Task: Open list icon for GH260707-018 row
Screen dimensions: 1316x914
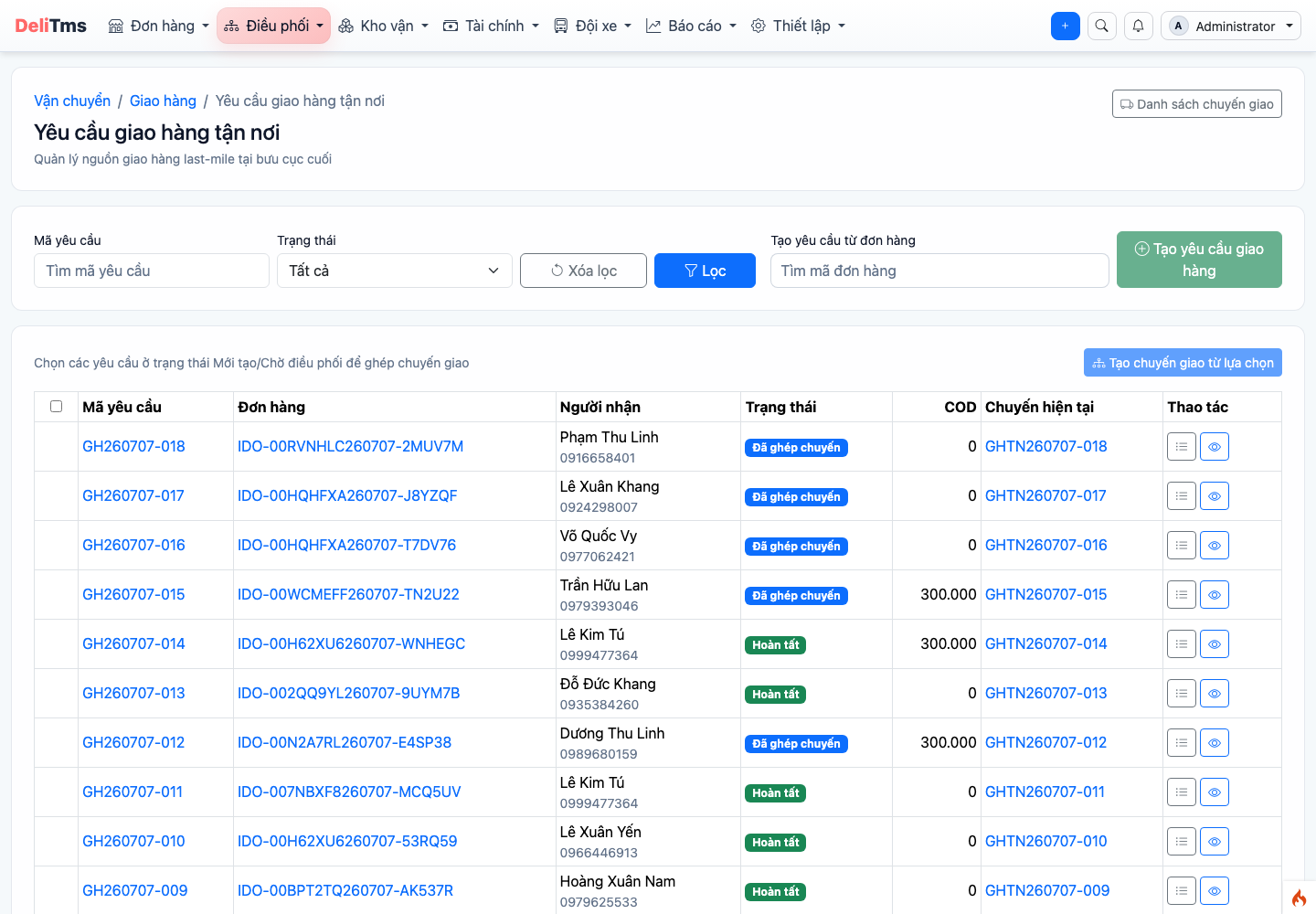Action: point(1182,447)
